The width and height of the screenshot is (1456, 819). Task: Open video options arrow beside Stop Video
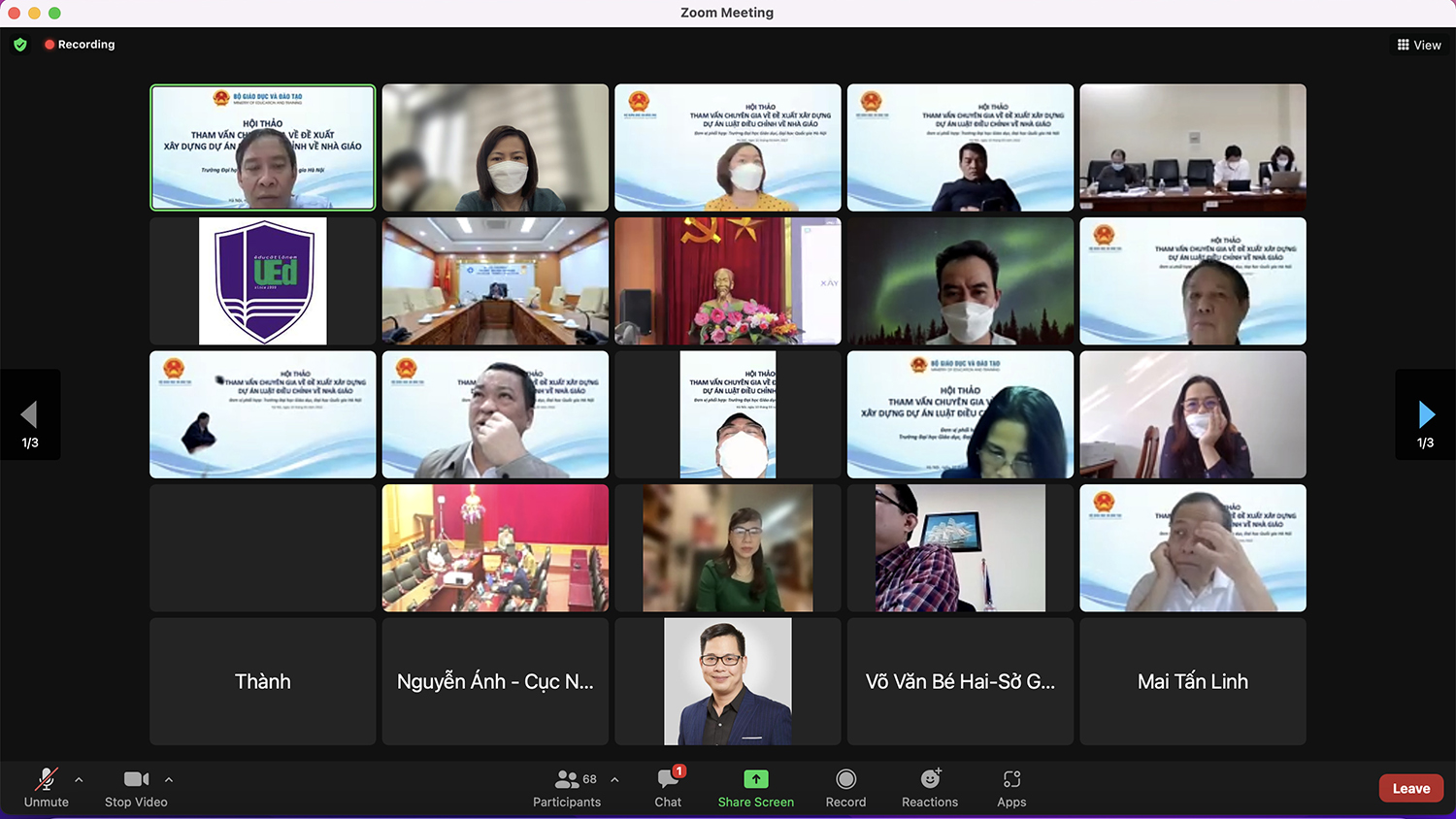pos(169,779)
